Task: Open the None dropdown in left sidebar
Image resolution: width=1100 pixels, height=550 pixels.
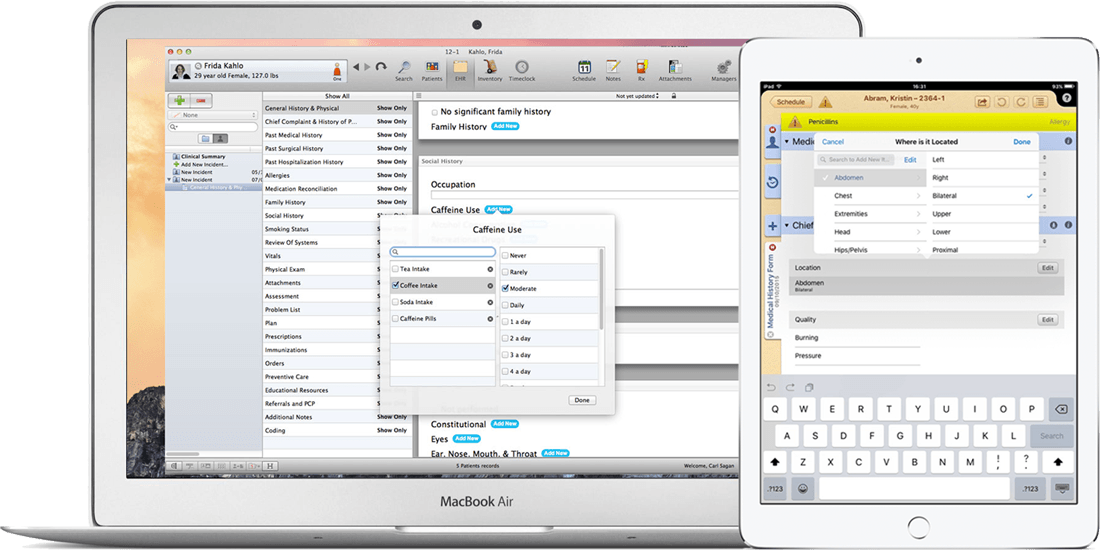Action: [x=213, y=115]
